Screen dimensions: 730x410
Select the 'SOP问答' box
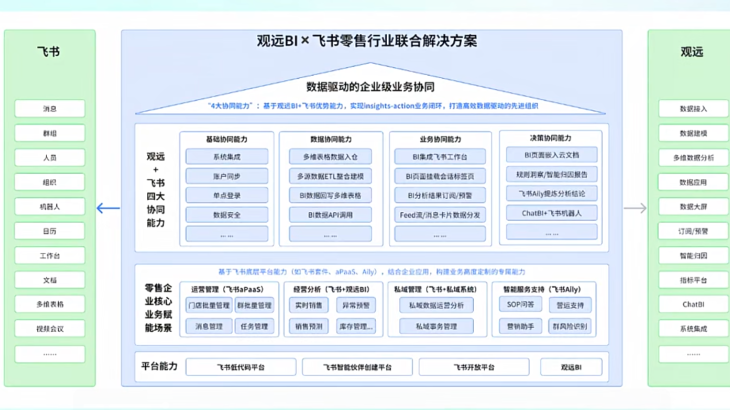pyautogui.click(x=520, y=304)
